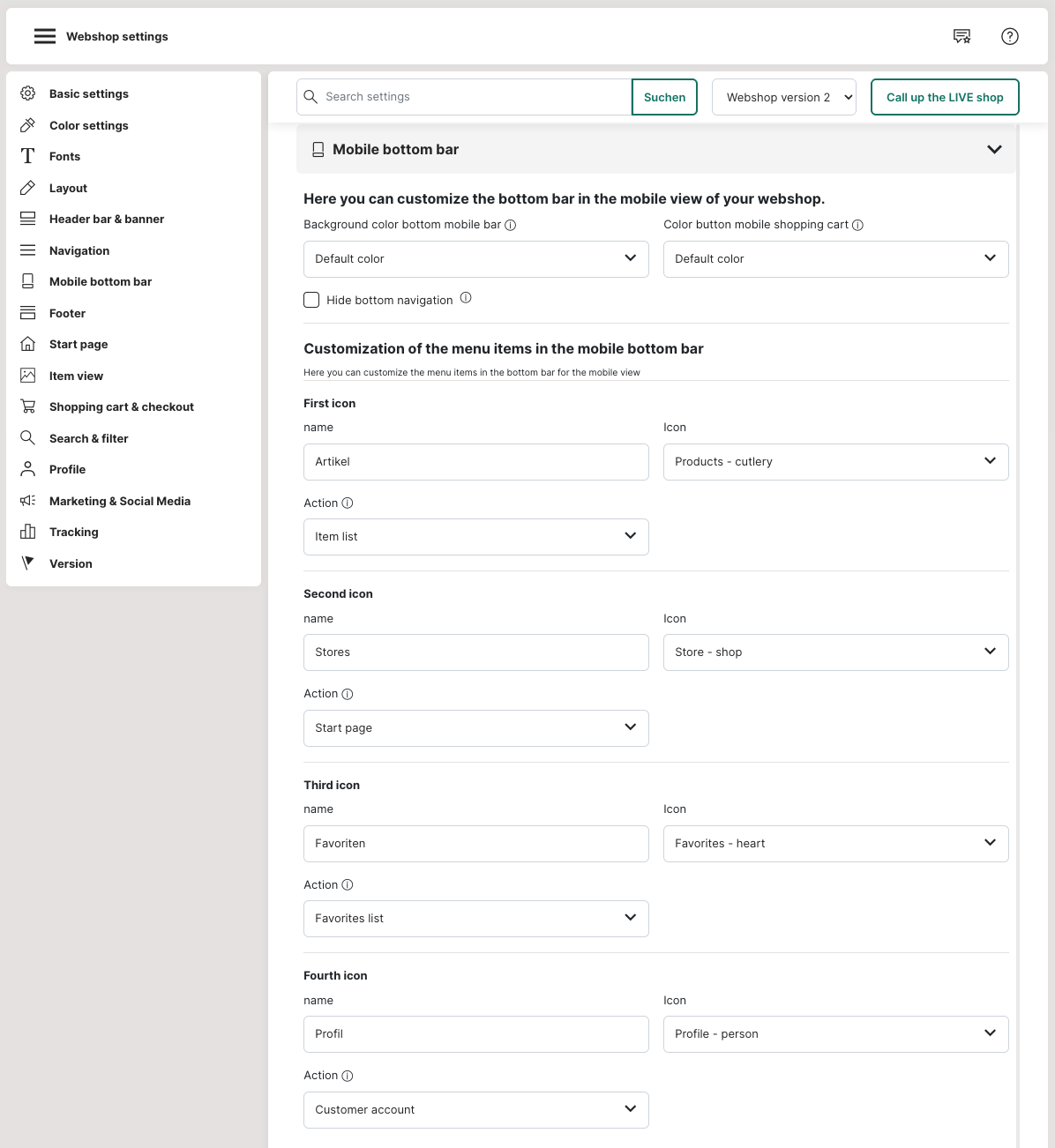Viewport: 1055px width, 1148px height.
Task: Enable Hide bottom navigation checkbox
Action: pos(311,300)
